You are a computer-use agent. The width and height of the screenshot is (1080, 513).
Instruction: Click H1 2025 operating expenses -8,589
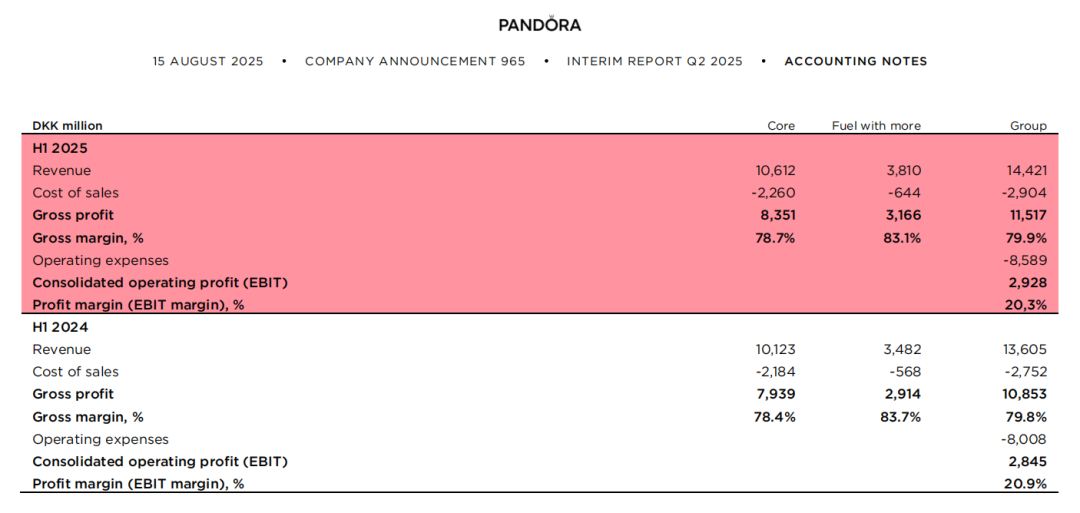(1027, 260)
